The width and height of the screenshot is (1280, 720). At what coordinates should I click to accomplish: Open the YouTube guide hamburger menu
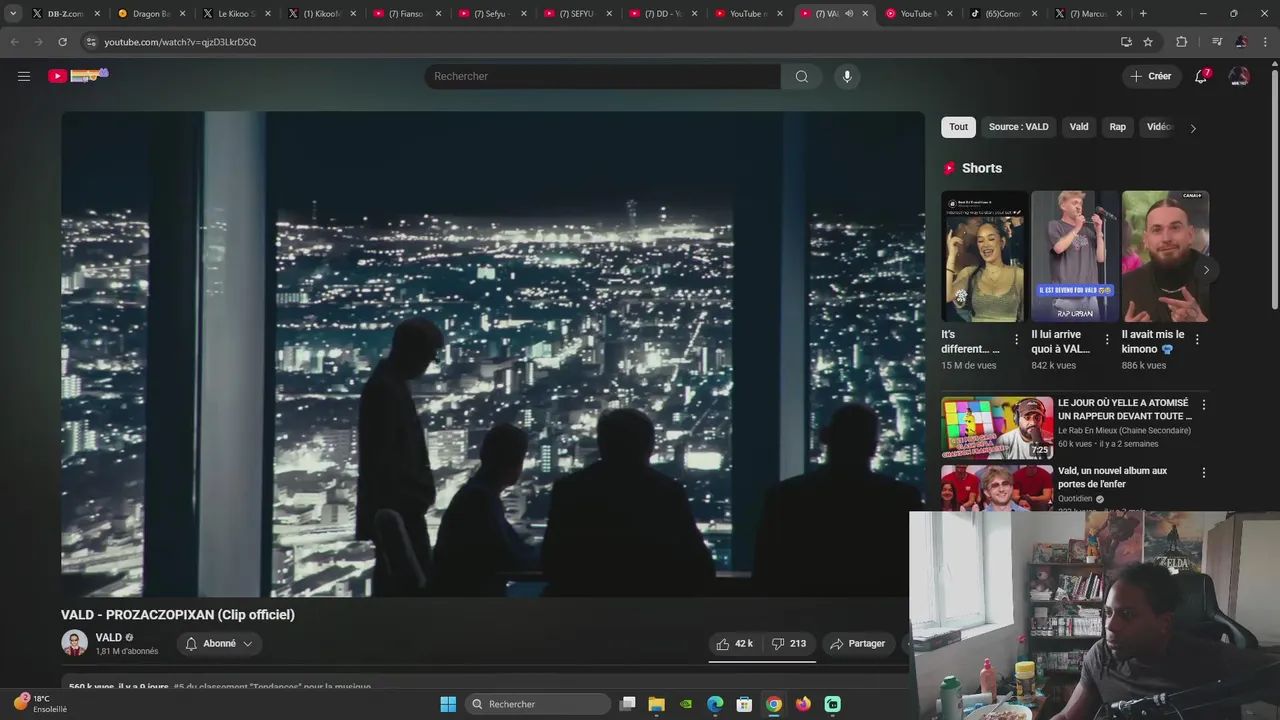[x=24, y=76]
